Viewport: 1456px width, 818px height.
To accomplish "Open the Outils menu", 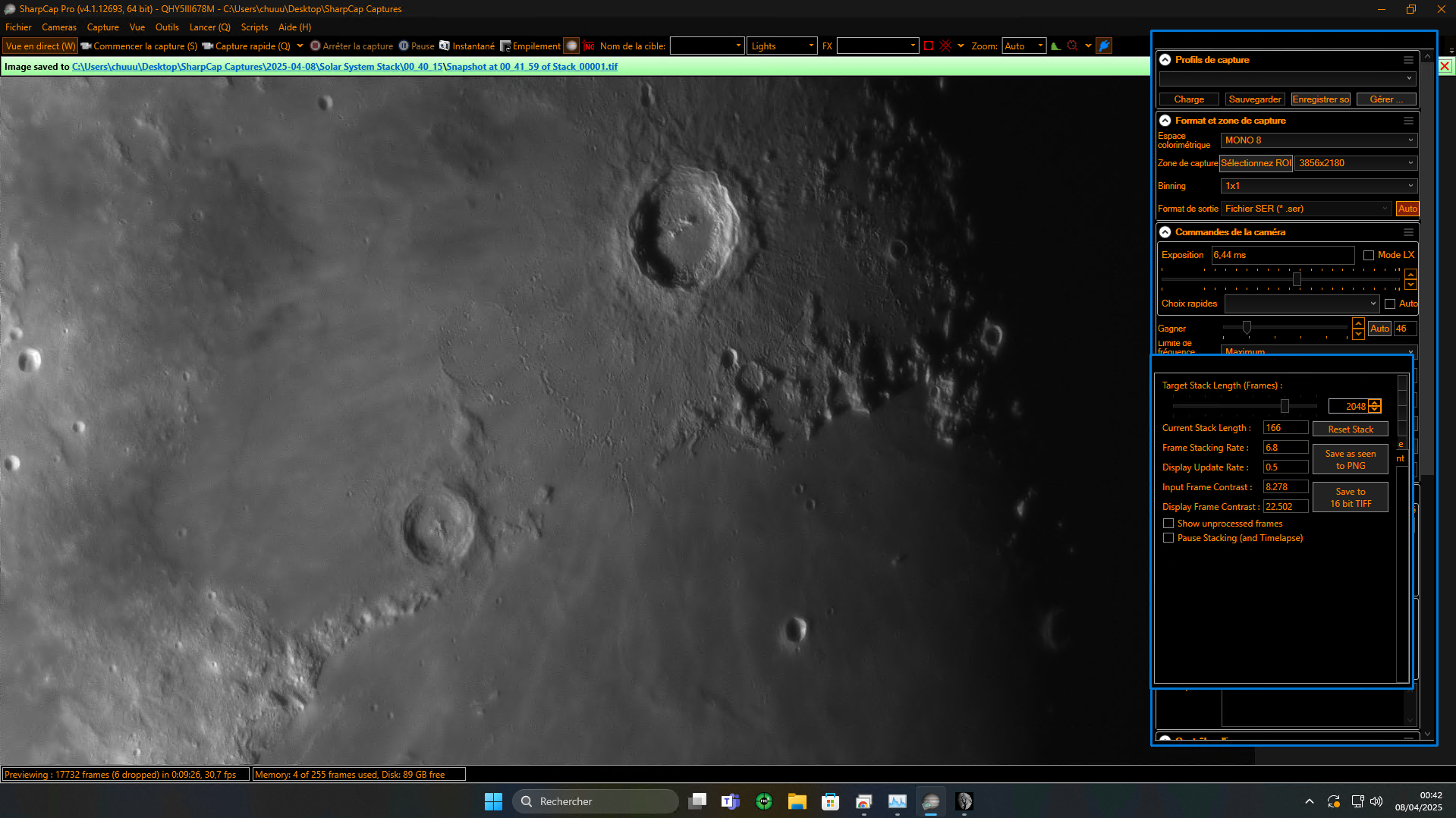I will pyautogui.click(x=167, y=27).
